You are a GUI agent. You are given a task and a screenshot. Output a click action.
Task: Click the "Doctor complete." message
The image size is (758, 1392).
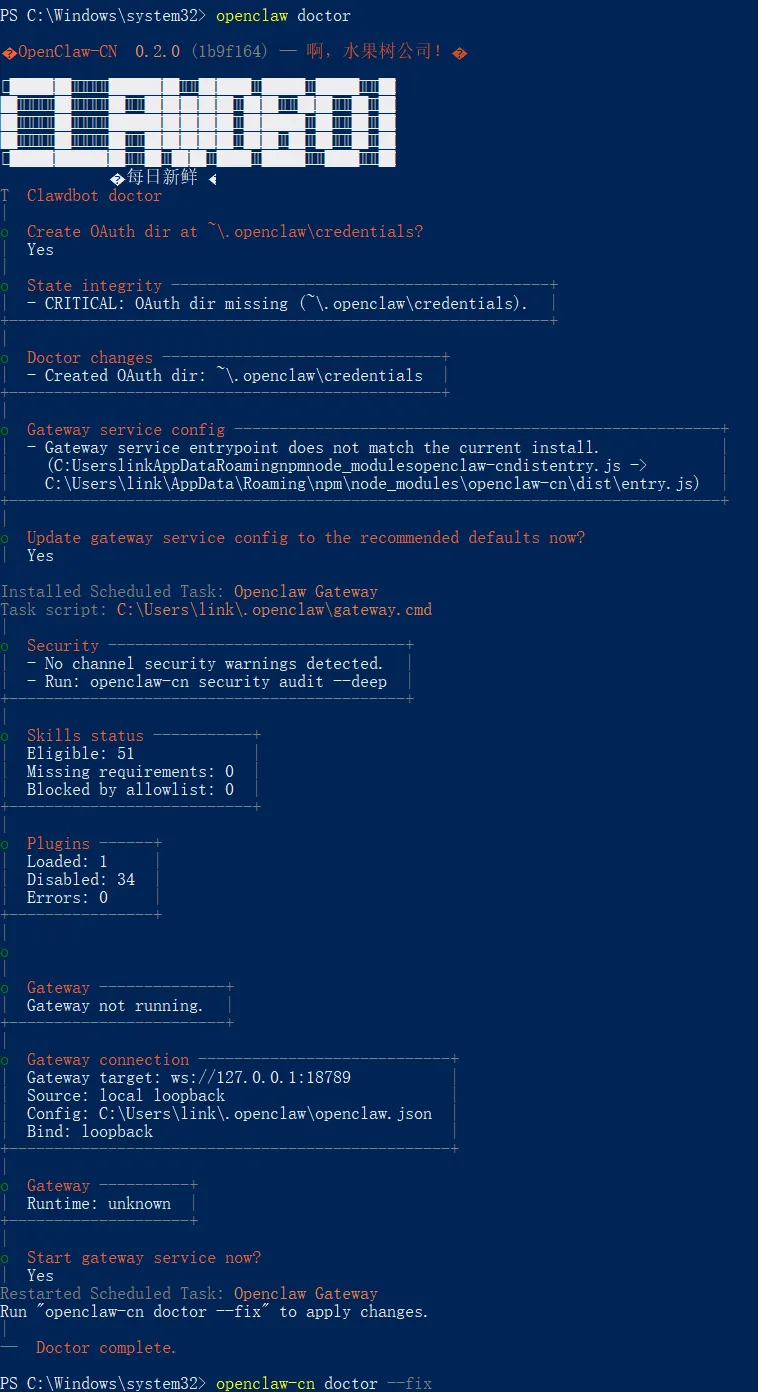click(106, 1348)
